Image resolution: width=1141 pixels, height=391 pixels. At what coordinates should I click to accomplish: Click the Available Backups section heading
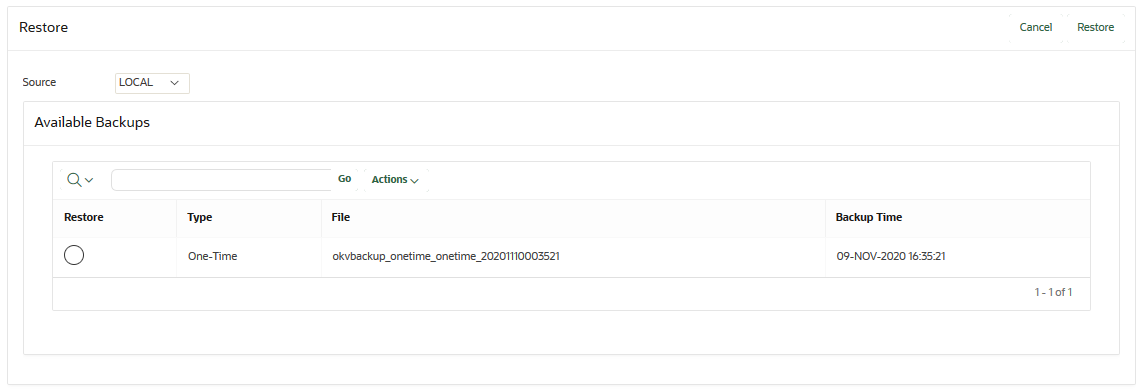click(x=92, y=122)
